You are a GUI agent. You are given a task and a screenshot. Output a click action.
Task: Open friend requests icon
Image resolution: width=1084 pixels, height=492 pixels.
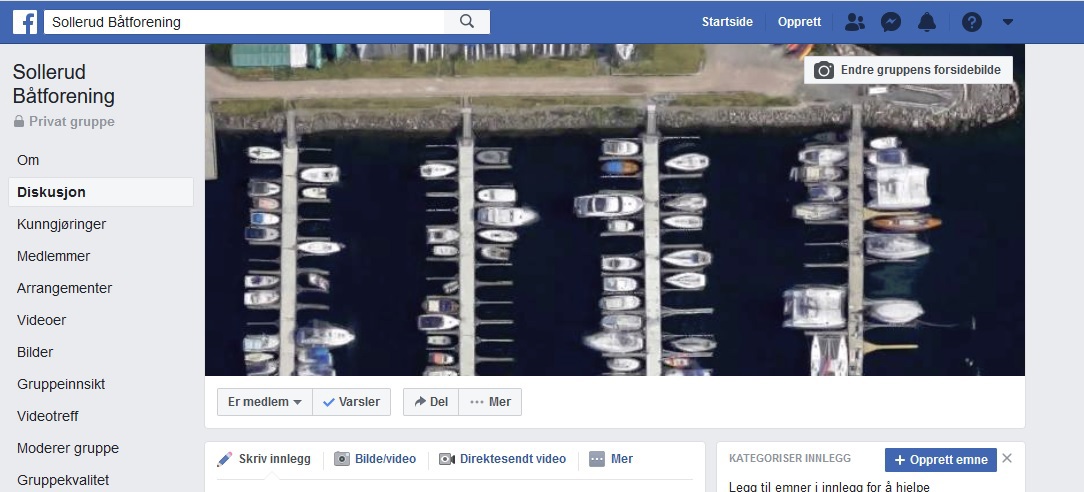click(855, 22)
